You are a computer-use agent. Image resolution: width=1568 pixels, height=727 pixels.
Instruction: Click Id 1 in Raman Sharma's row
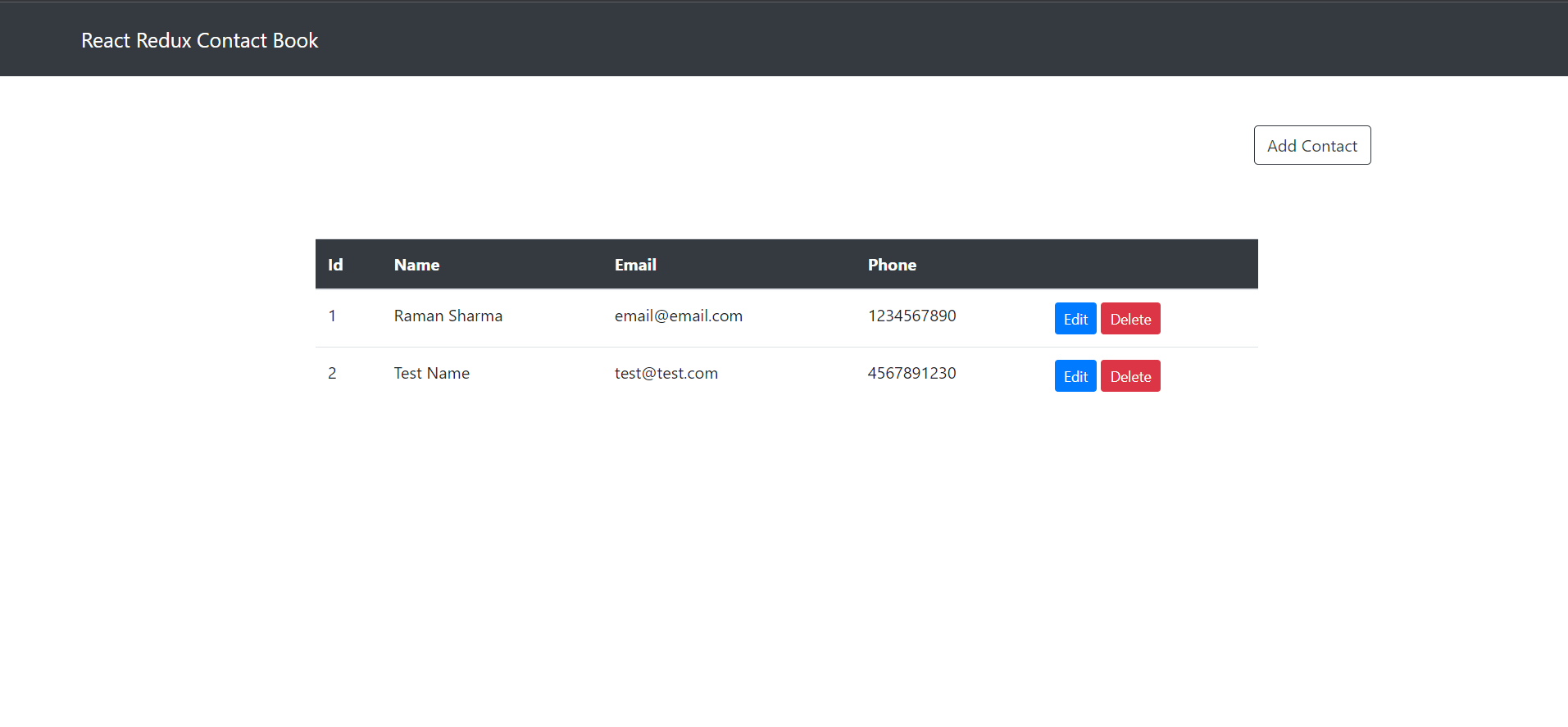[x=332, y=316]
